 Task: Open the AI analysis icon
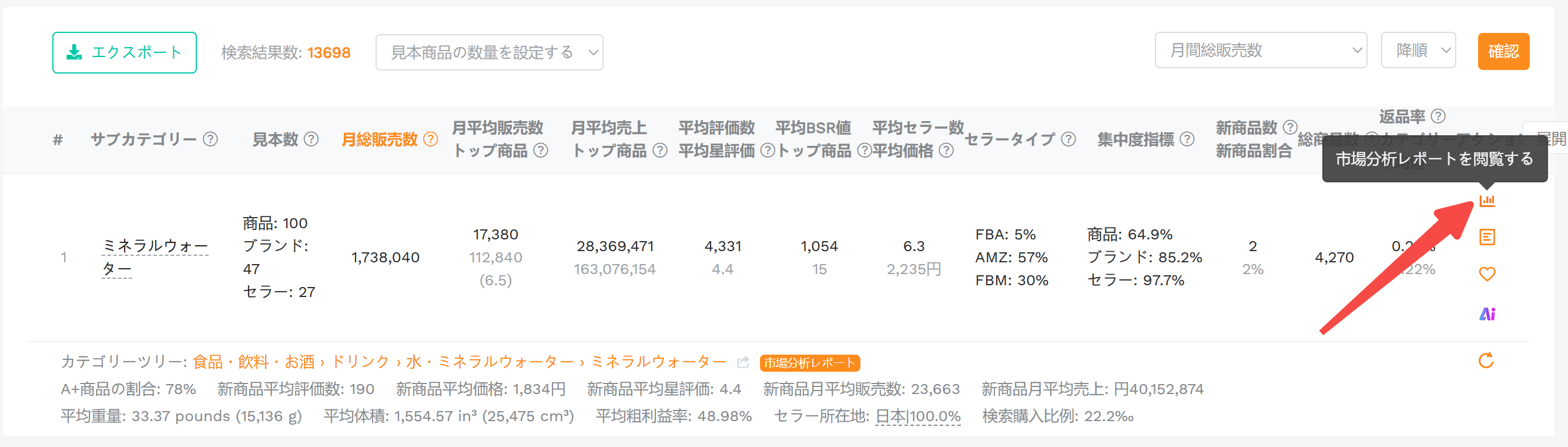point(1486,313)
